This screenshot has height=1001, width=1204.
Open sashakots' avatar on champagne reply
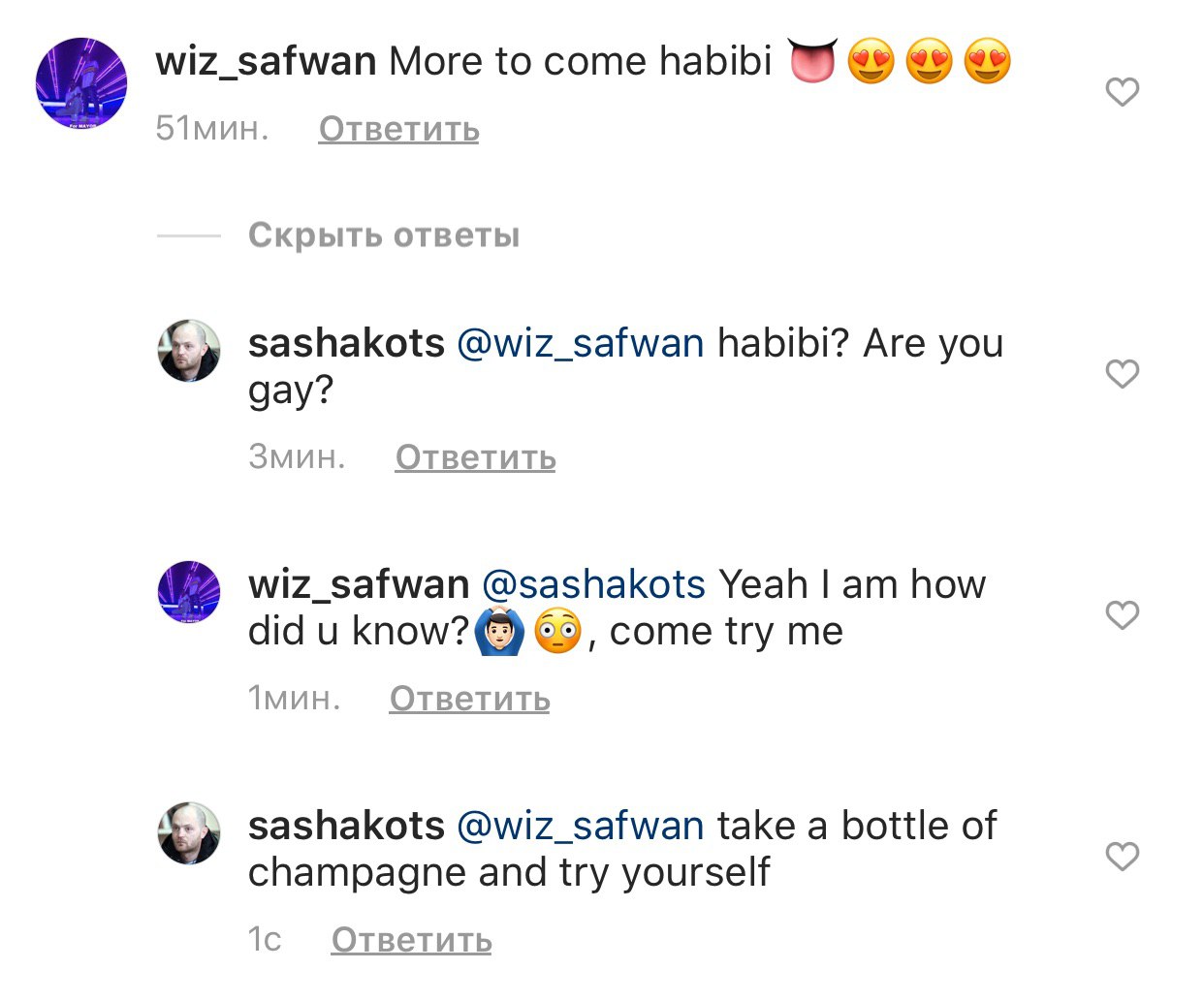[189, 833]
